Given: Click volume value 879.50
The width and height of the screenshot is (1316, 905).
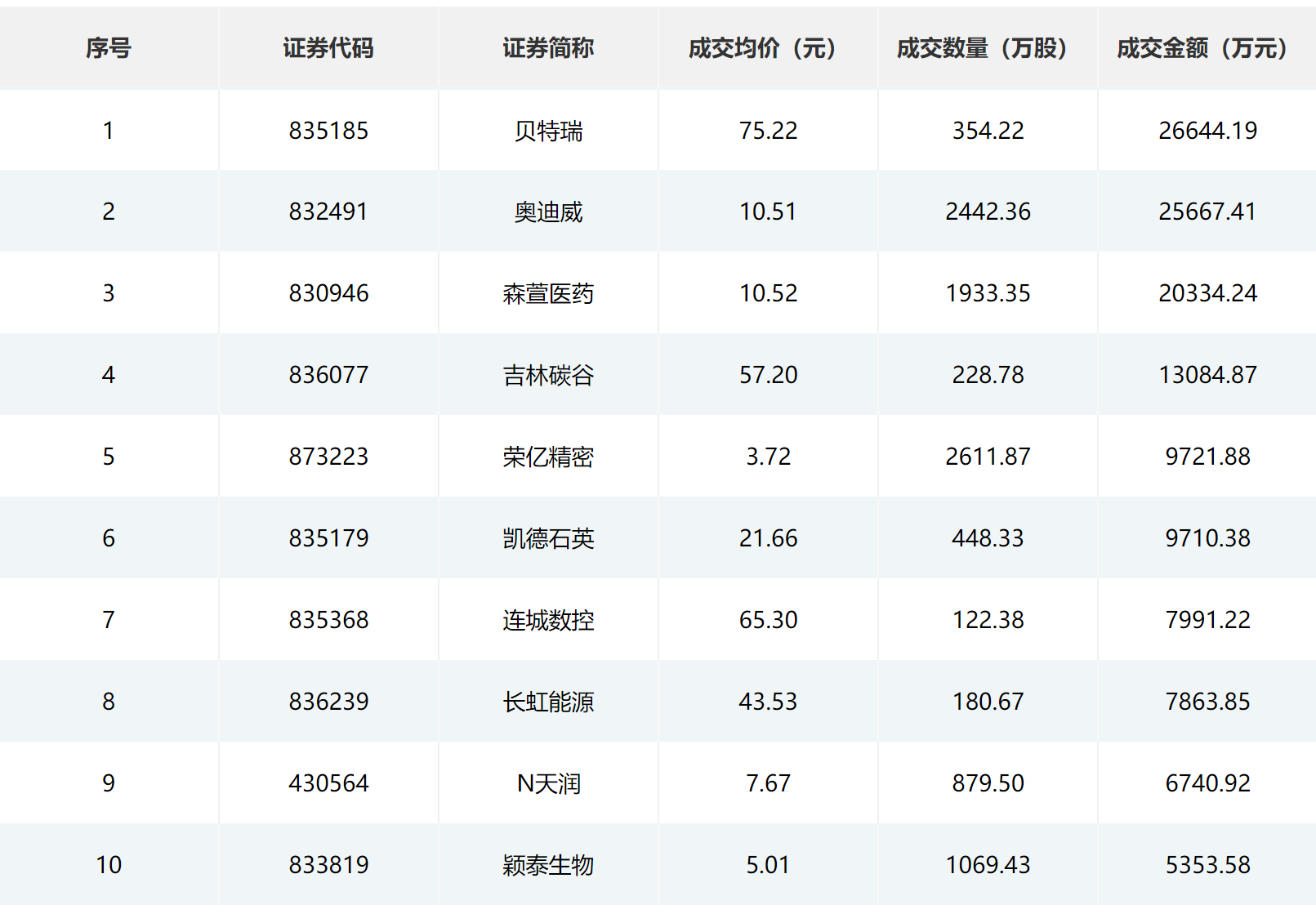Looking at the screenshot, I should click(988, 783).
